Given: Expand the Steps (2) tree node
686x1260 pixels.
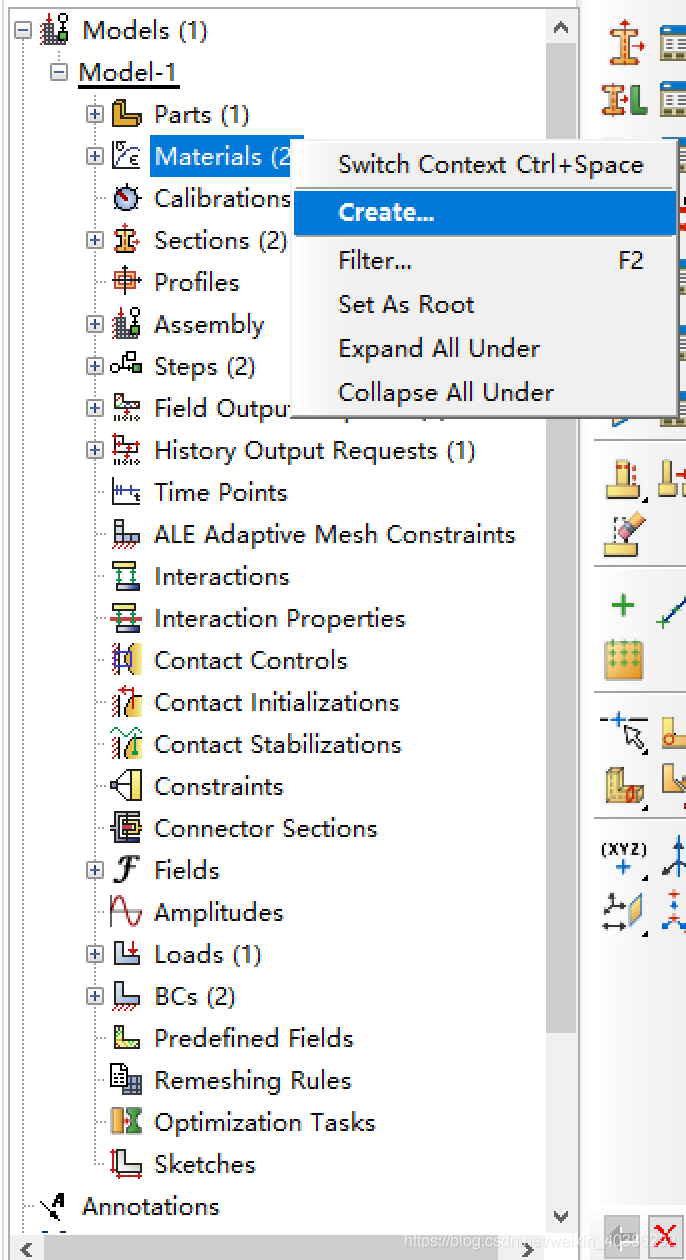Looking at the screenshot, I should pyautogui.click(x=95, y=366).
